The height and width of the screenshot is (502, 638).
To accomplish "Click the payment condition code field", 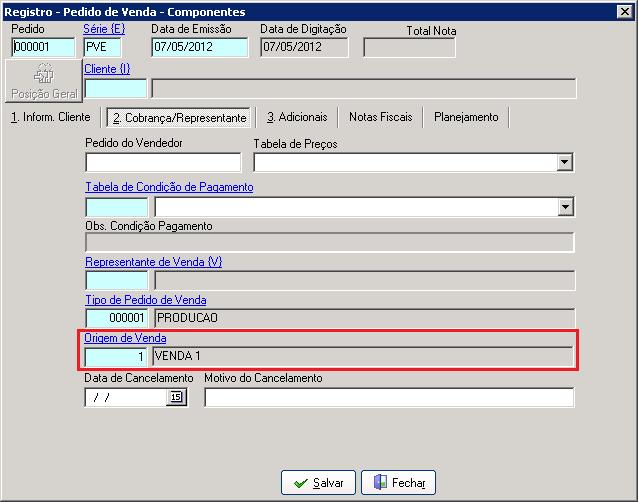I will click(117, 207).
